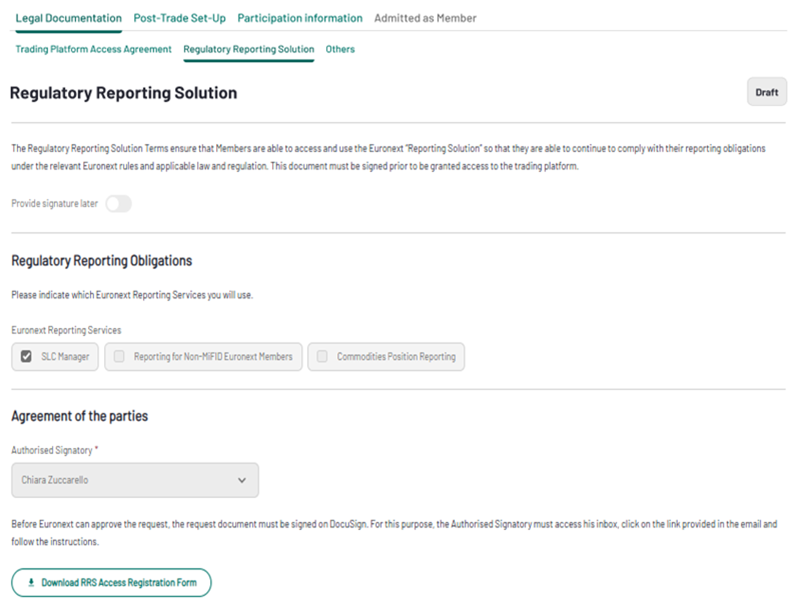798x608 pixels.
Task: Click the Draft status badge
Action: [766, 92]
